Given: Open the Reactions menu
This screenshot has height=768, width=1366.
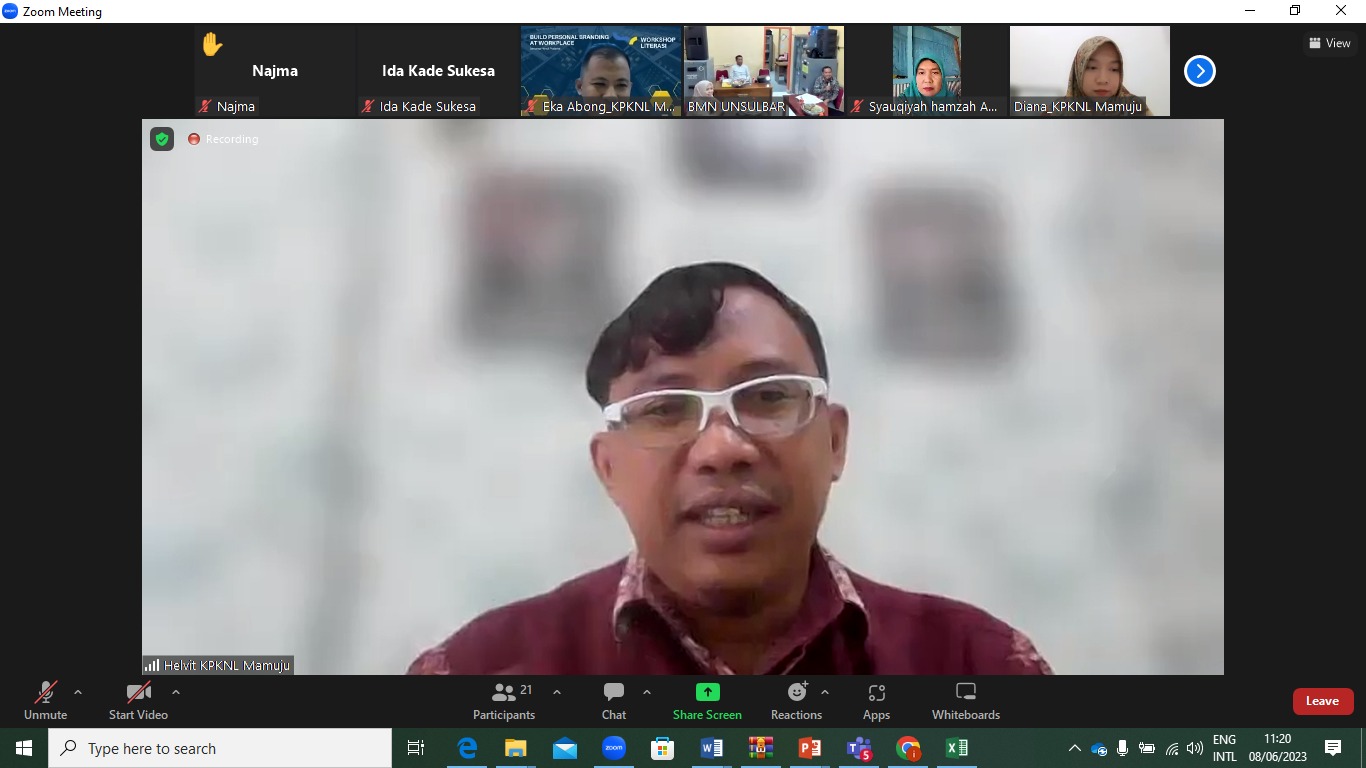Looking at the screenshot, I should click(x=796, y=701).
